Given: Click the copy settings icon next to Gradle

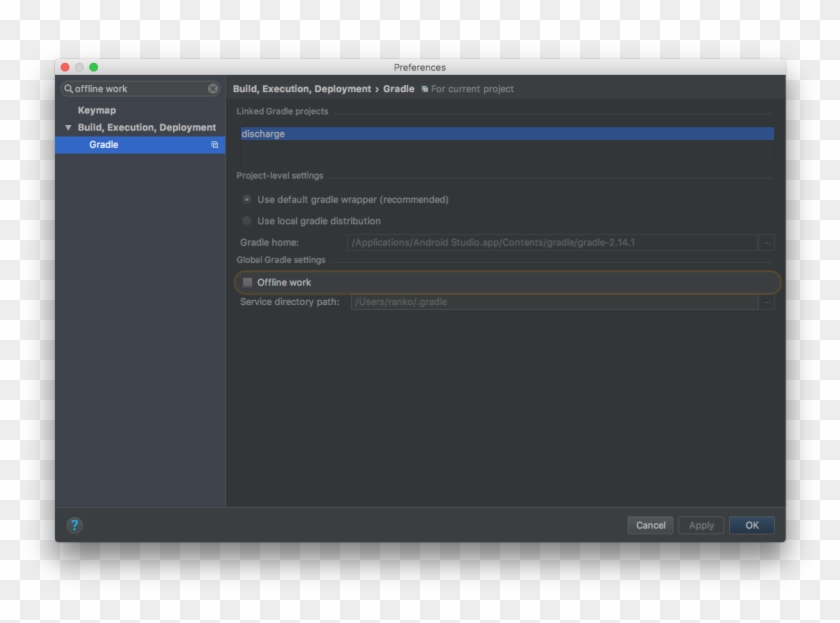Looking at the screenshot, I should tap(212, 144).
